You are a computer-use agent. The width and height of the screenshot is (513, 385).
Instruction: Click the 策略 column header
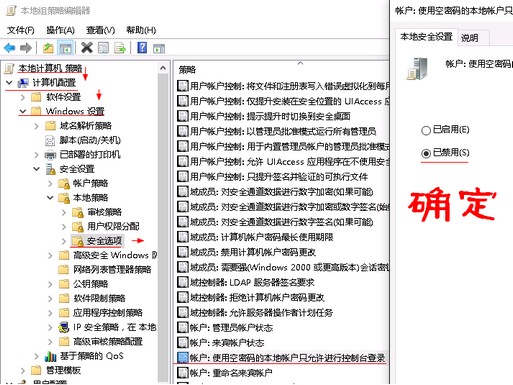coord(187,70)
